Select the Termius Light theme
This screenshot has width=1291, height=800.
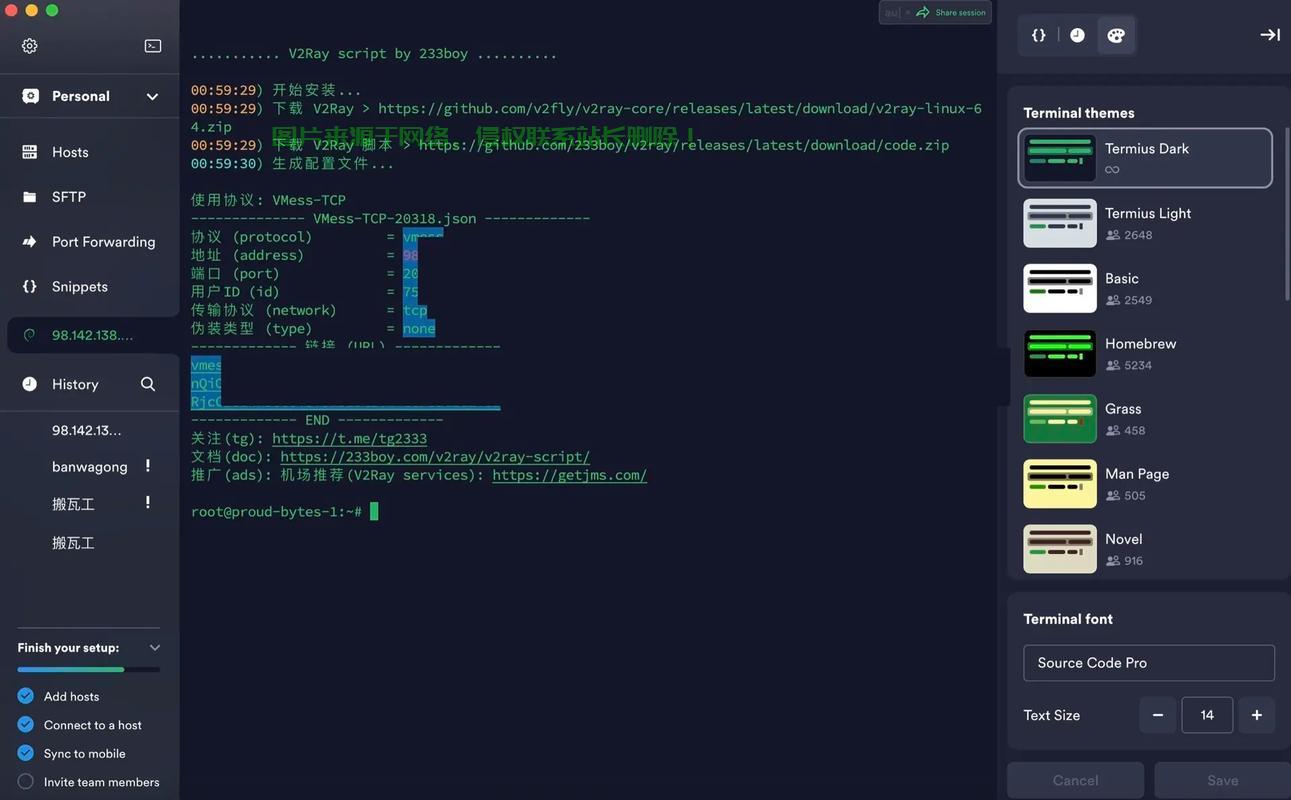1145,223
